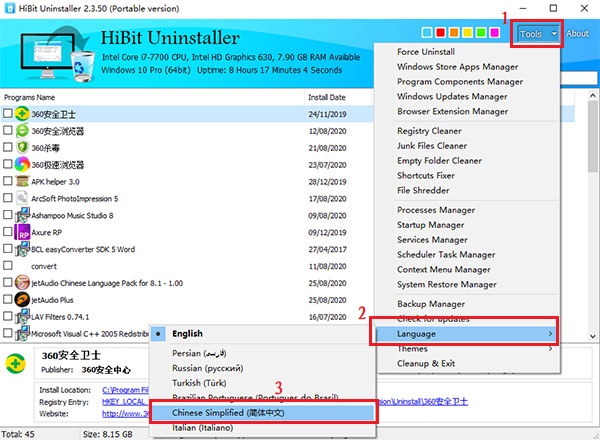Screen dimensions: 600x440
Task: Expand the Themes submenu
Action: (x=467, y=349)
